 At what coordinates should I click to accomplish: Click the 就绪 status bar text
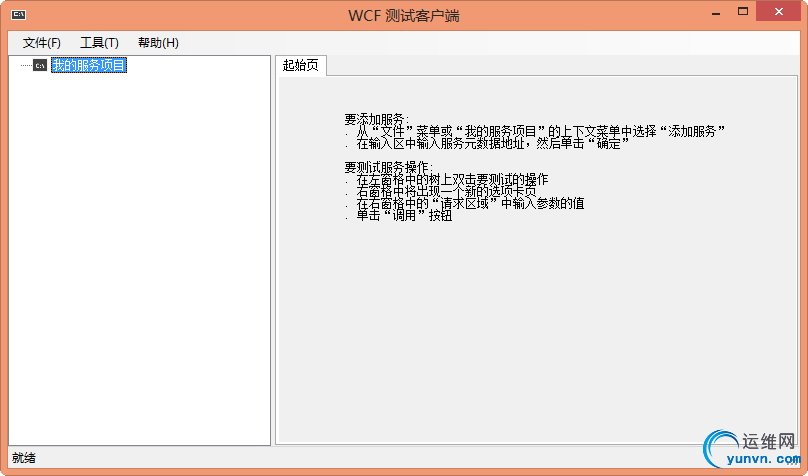(x=24, y=458)
